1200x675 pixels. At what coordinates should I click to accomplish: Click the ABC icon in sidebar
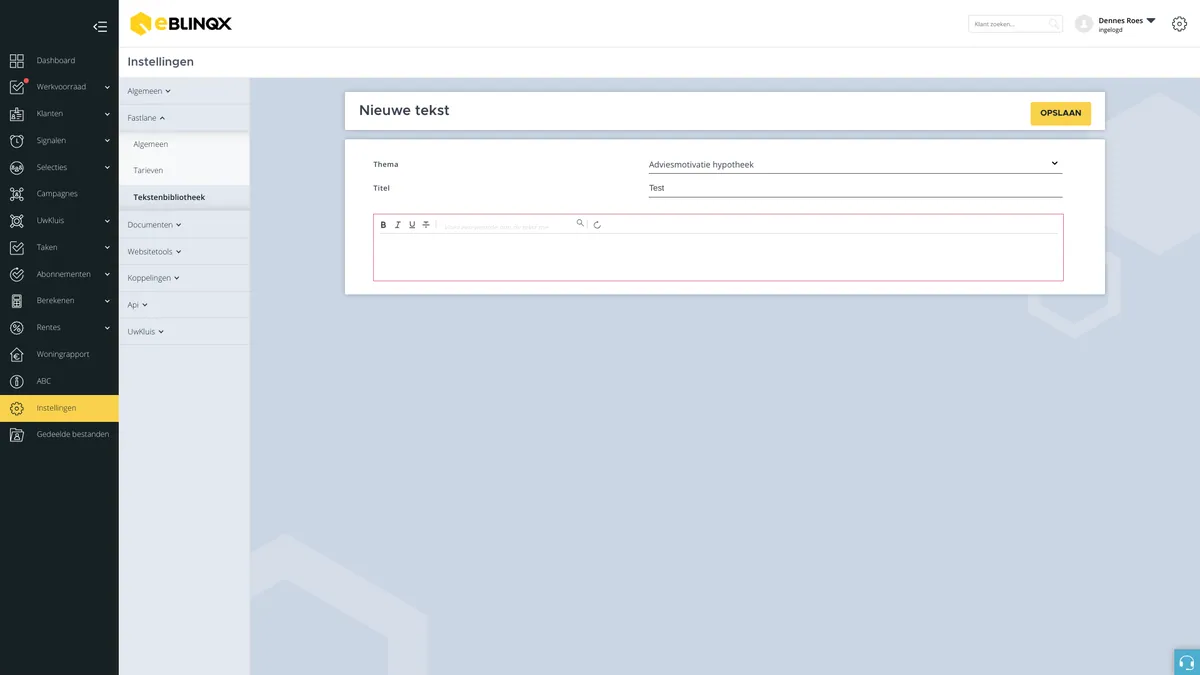16,381
